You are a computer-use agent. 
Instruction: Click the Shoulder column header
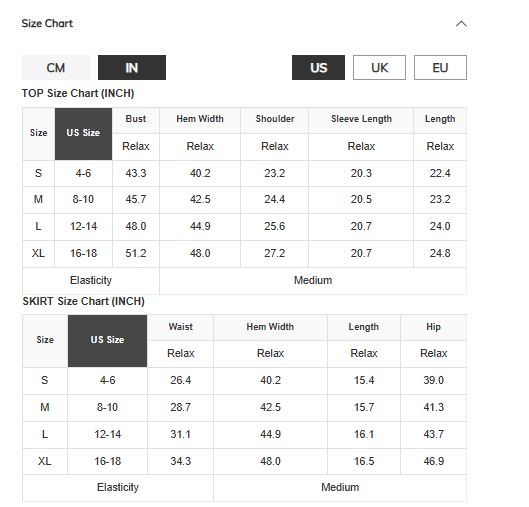(275, 120)
